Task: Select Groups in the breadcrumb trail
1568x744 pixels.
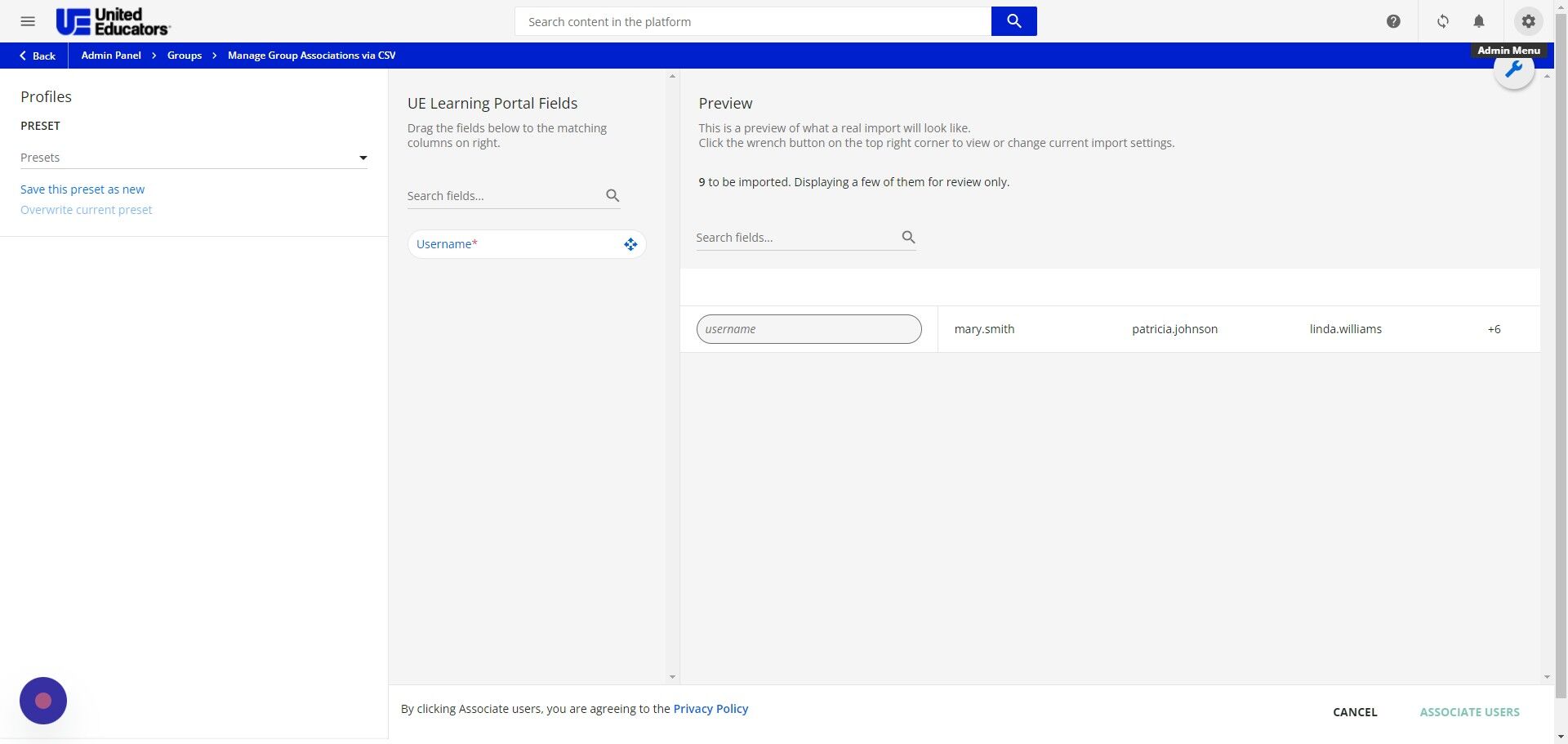Action: (x=184, y=55)
